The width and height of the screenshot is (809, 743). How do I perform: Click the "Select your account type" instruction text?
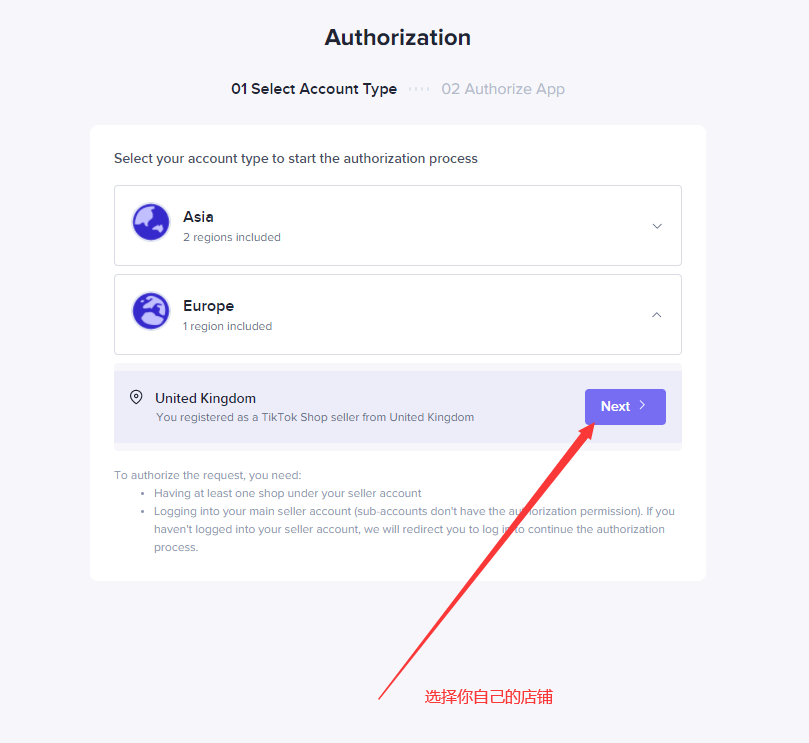point(295,158)
